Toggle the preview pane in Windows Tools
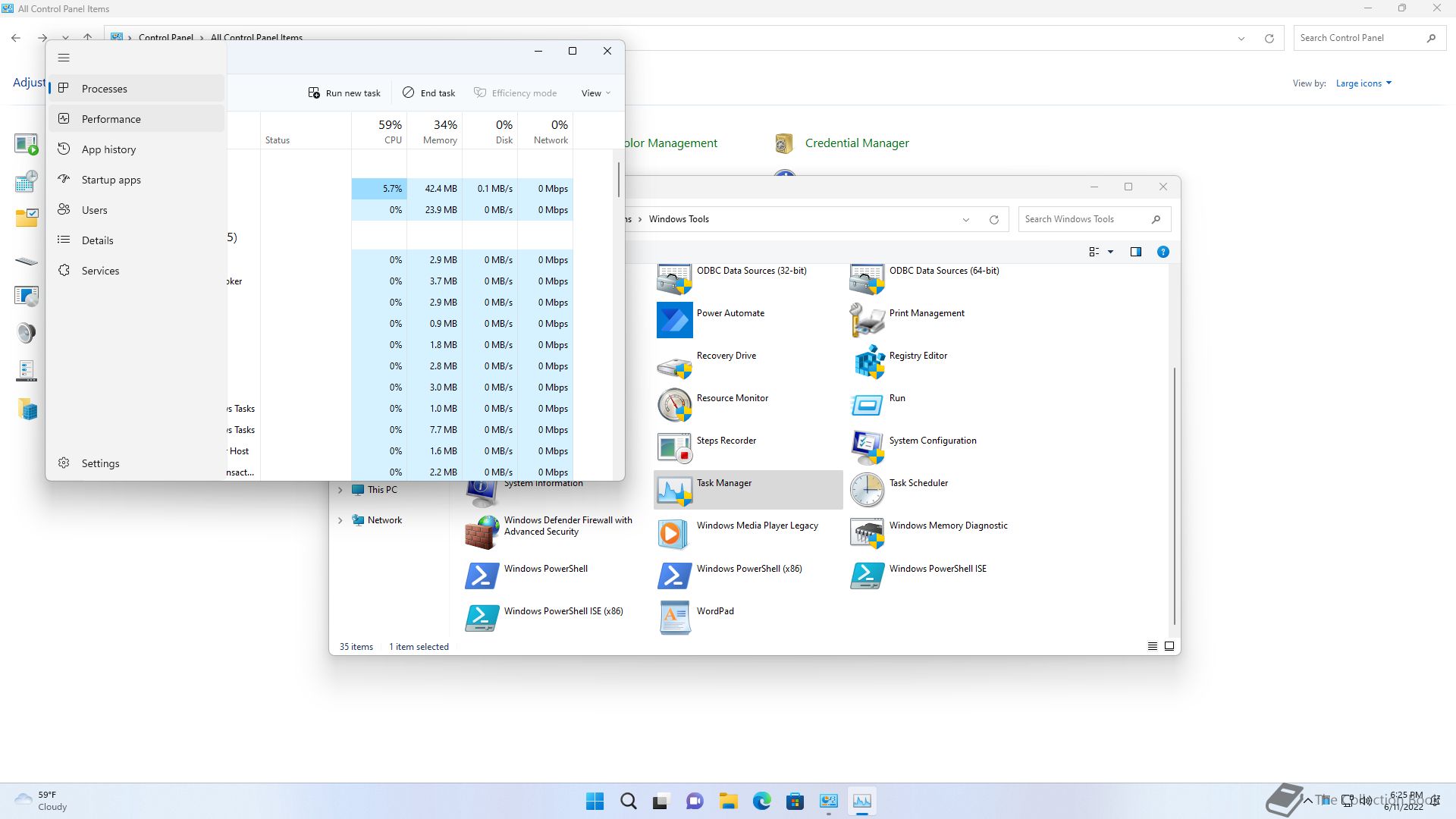The width and height of the screenshot is (1456, 819). tap(1135, 252)
